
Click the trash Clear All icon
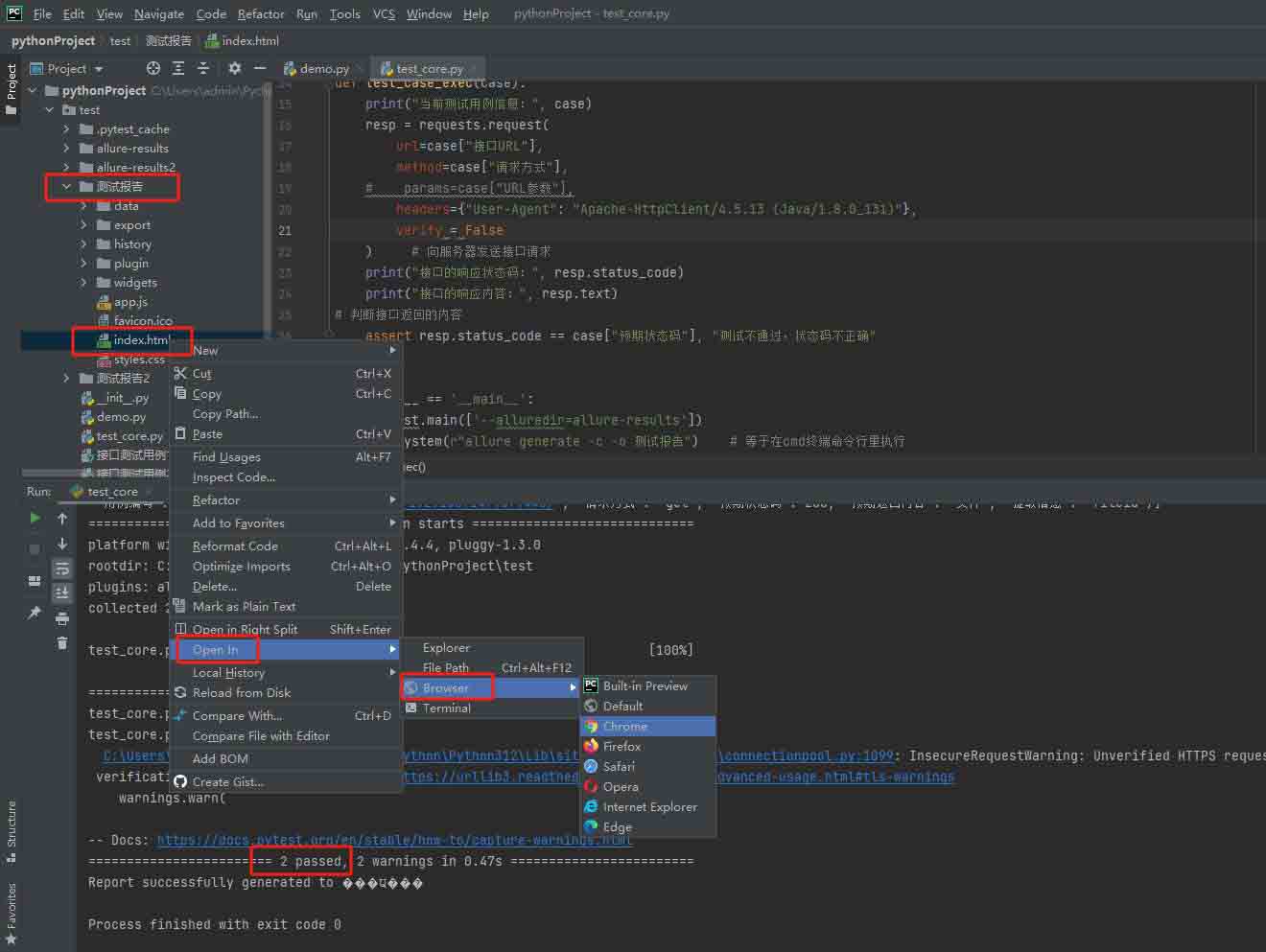tap(62, 642)
